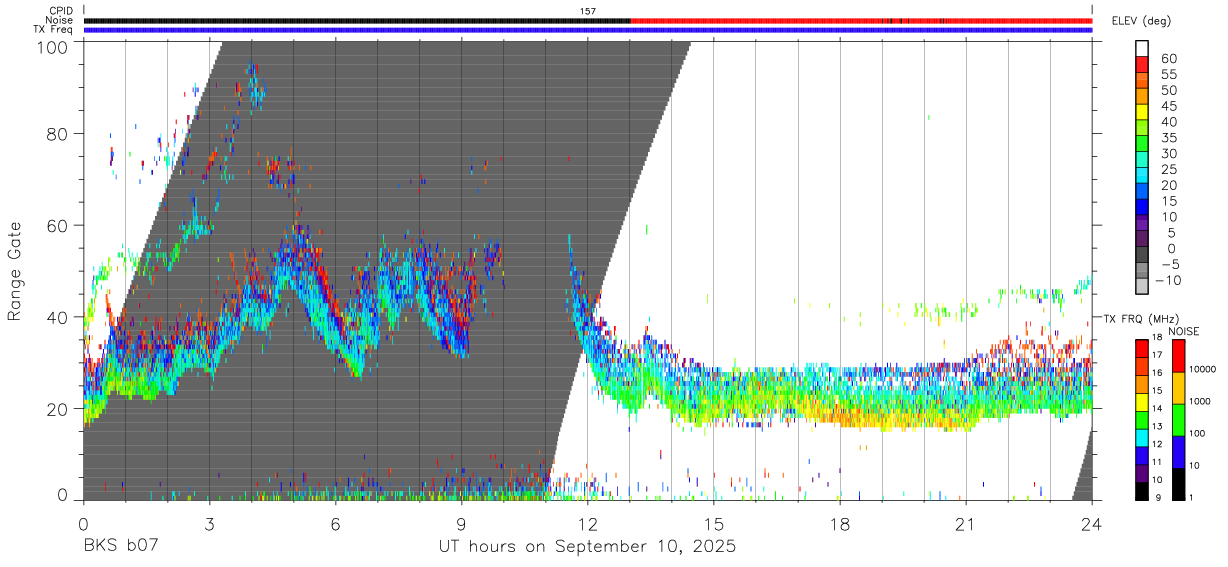
Task: Click the 18 tick on the UT hours axis
Action: (x=839, y=523)
